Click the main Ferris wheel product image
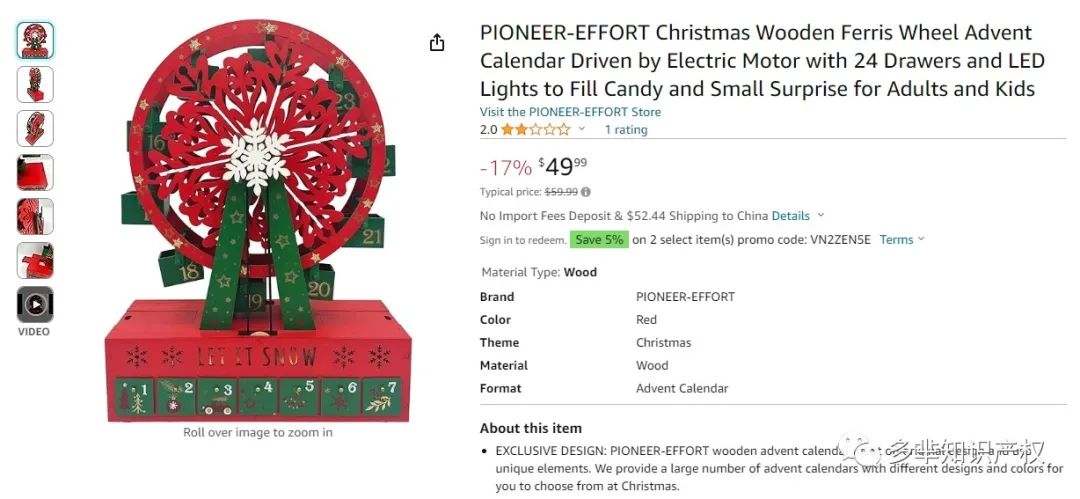The width and height of the screenshot is (1080, 499). click(258, 221)
